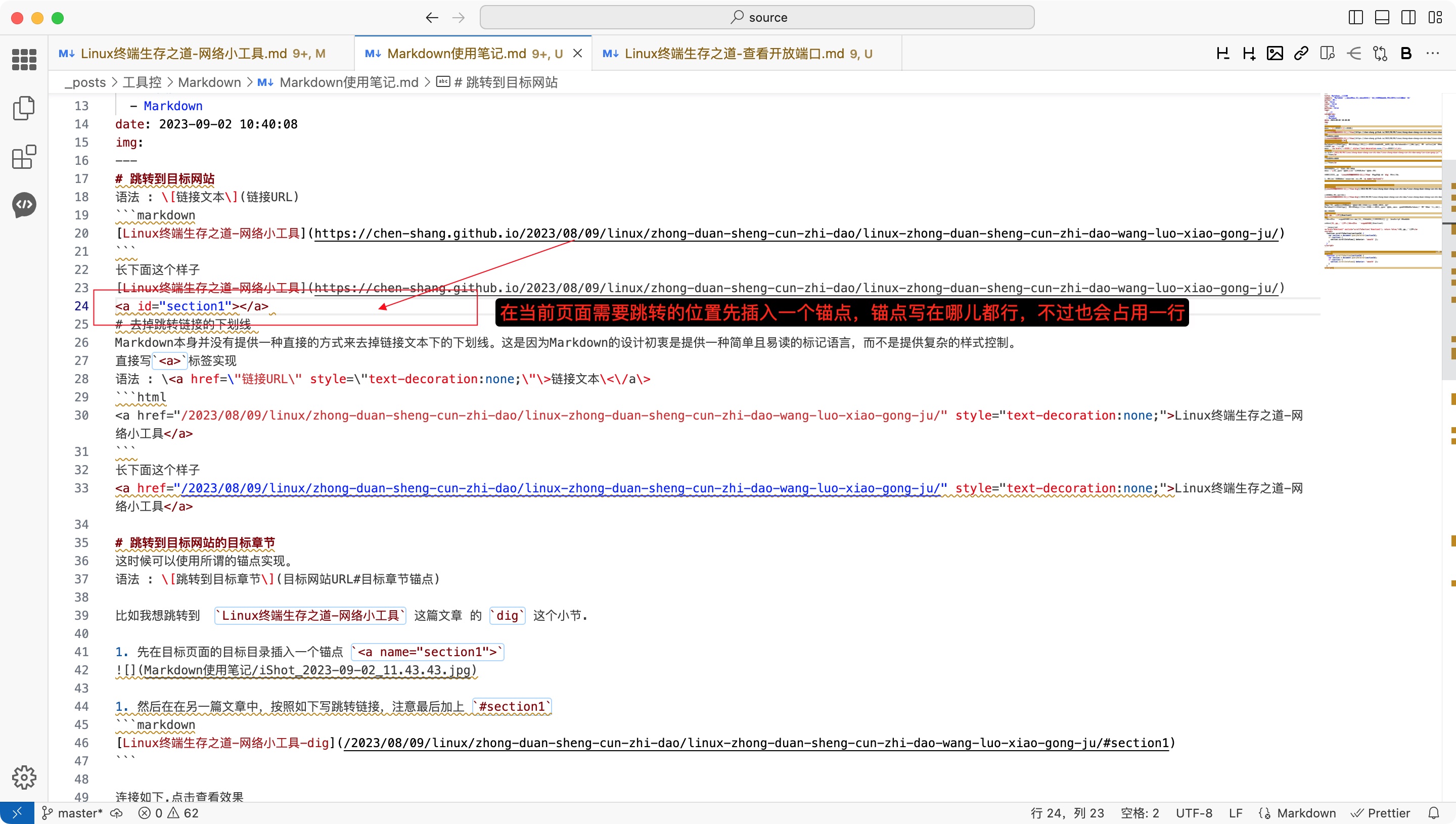Insert image via toolbar image icon
This screenshot has width=1456, height=824.
point(1275,53)
